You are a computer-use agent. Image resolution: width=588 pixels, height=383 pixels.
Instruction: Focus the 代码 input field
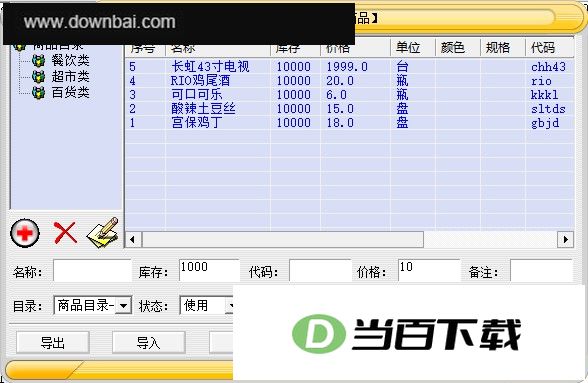(x=320, y=270)
